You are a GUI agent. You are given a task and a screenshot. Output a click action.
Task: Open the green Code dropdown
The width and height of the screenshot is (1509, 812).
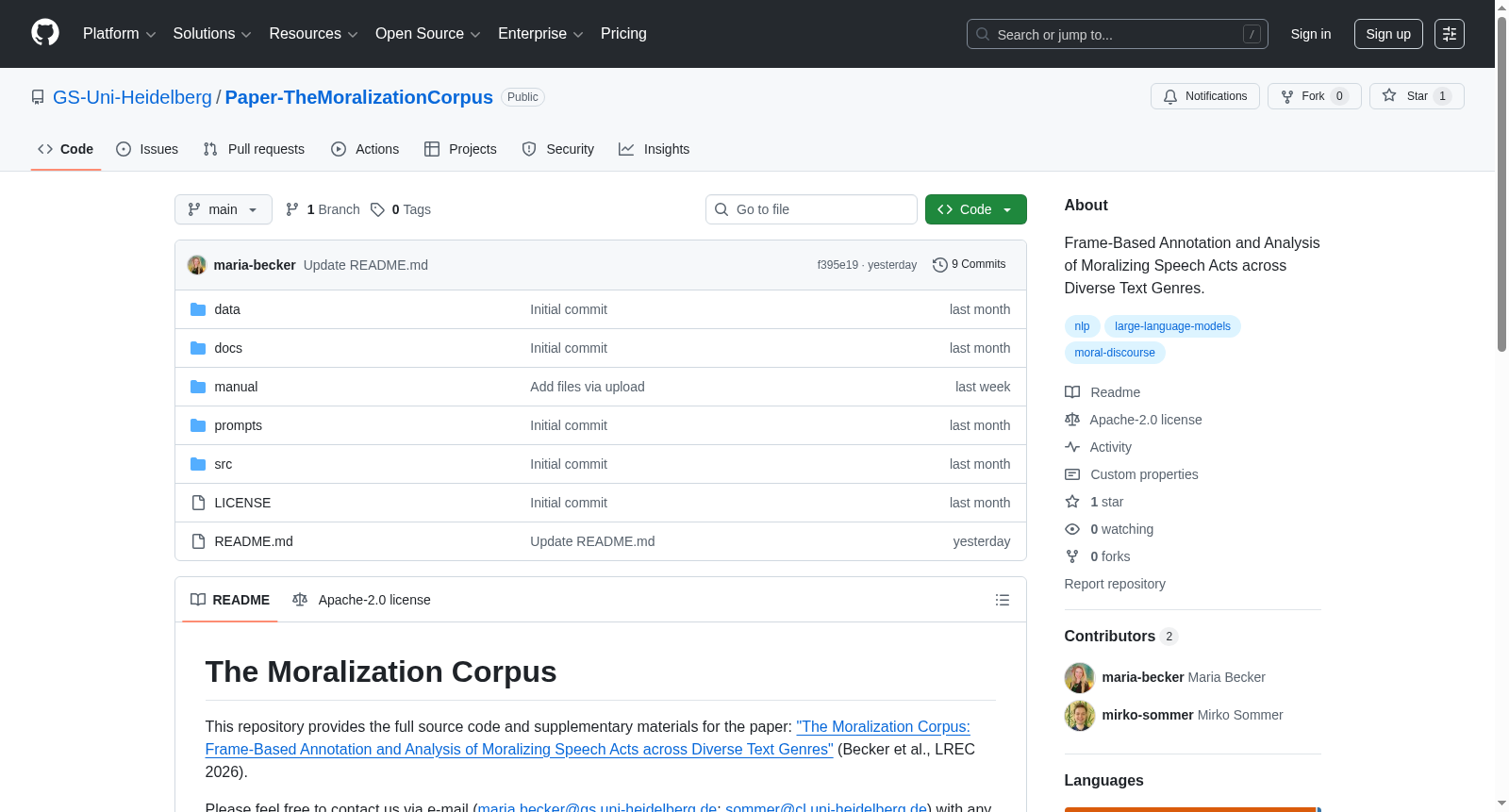976,209
